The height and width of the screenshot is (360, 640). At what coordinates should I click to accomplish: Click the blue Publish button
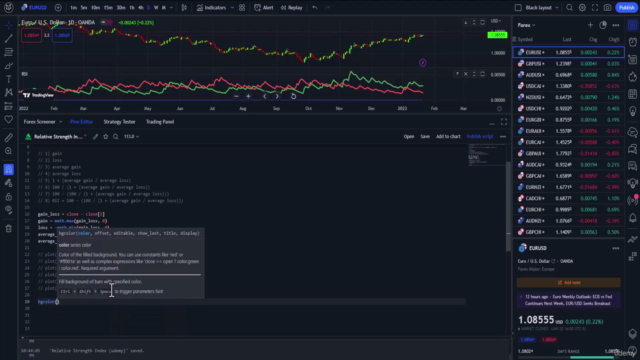(x=627, y=7)
